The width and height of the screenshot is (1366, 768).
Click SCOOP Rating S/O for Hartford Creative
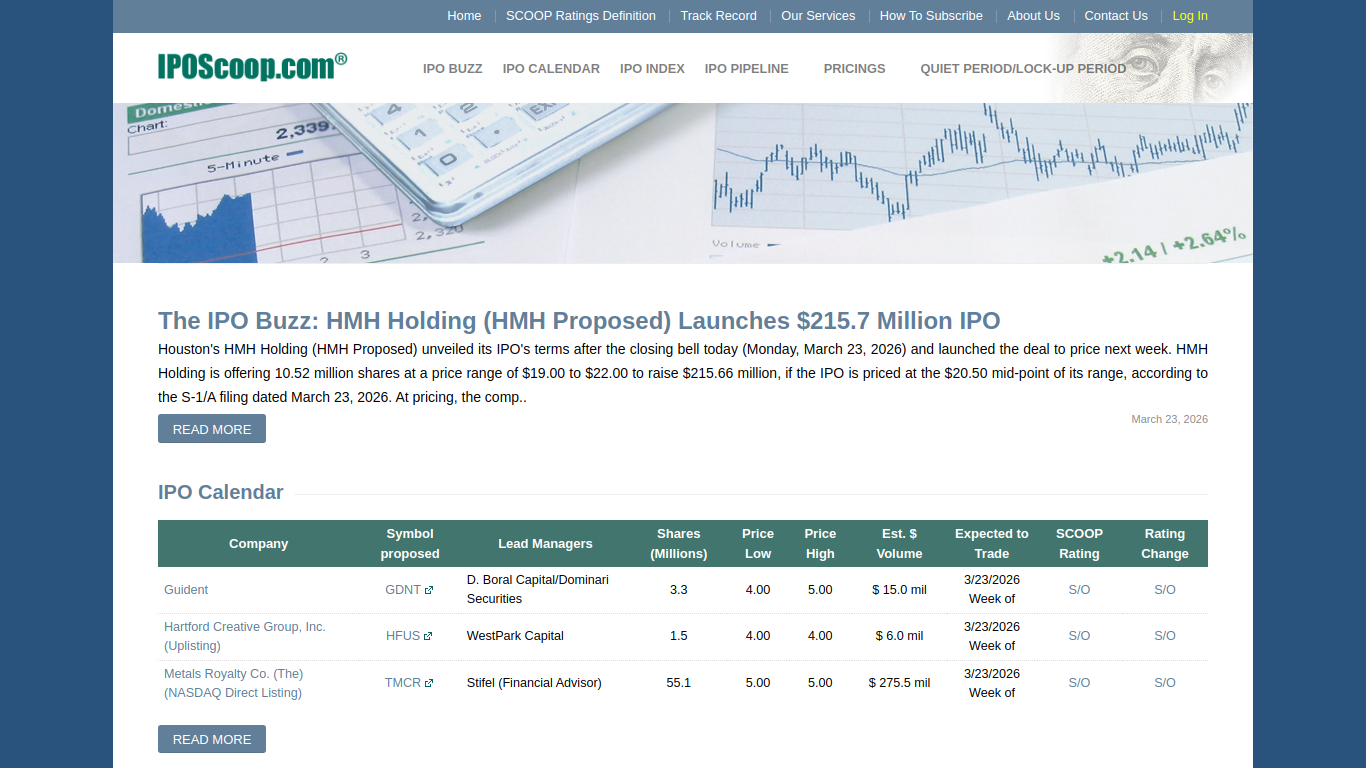pos(1079,636)
